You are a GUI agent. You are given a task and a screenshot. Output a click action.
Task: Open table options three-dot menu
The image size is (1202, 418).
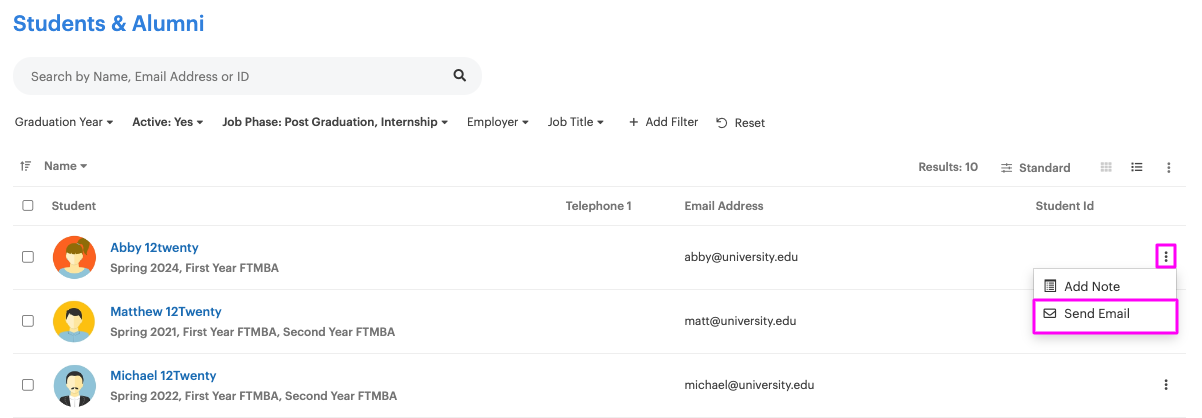(1168, 168)
